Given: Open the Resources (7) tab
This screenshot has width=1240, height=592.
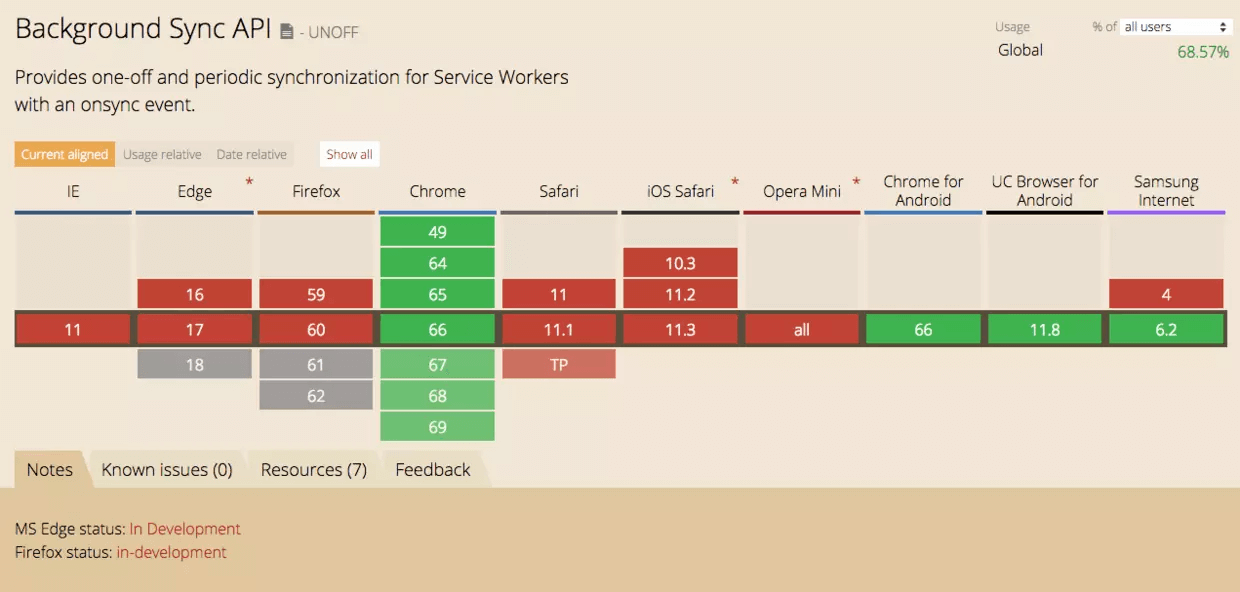Looking at the screenshot, I should tap(313, 470).
